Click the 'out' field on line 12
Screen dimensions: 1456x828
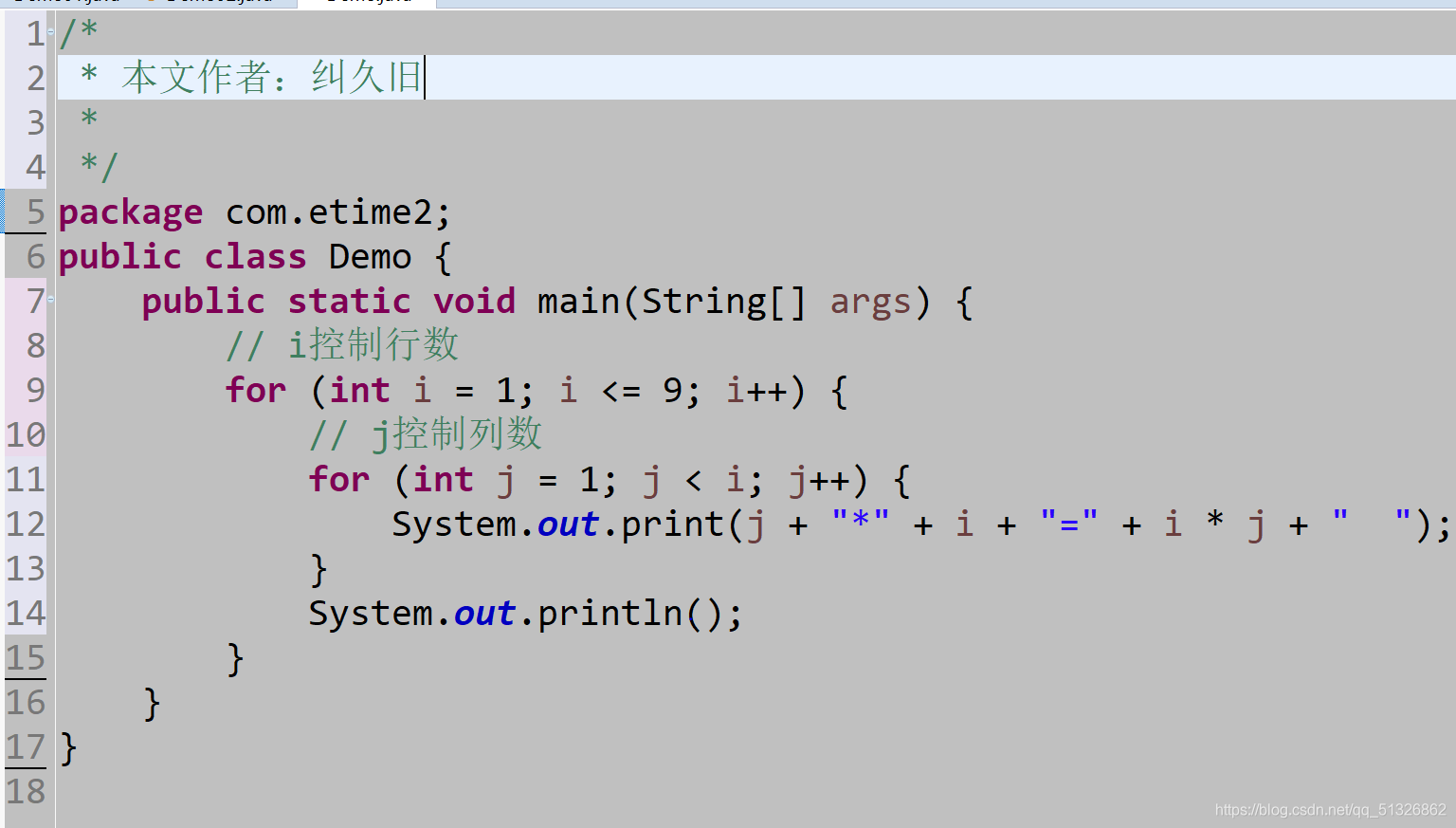(568, 524)
